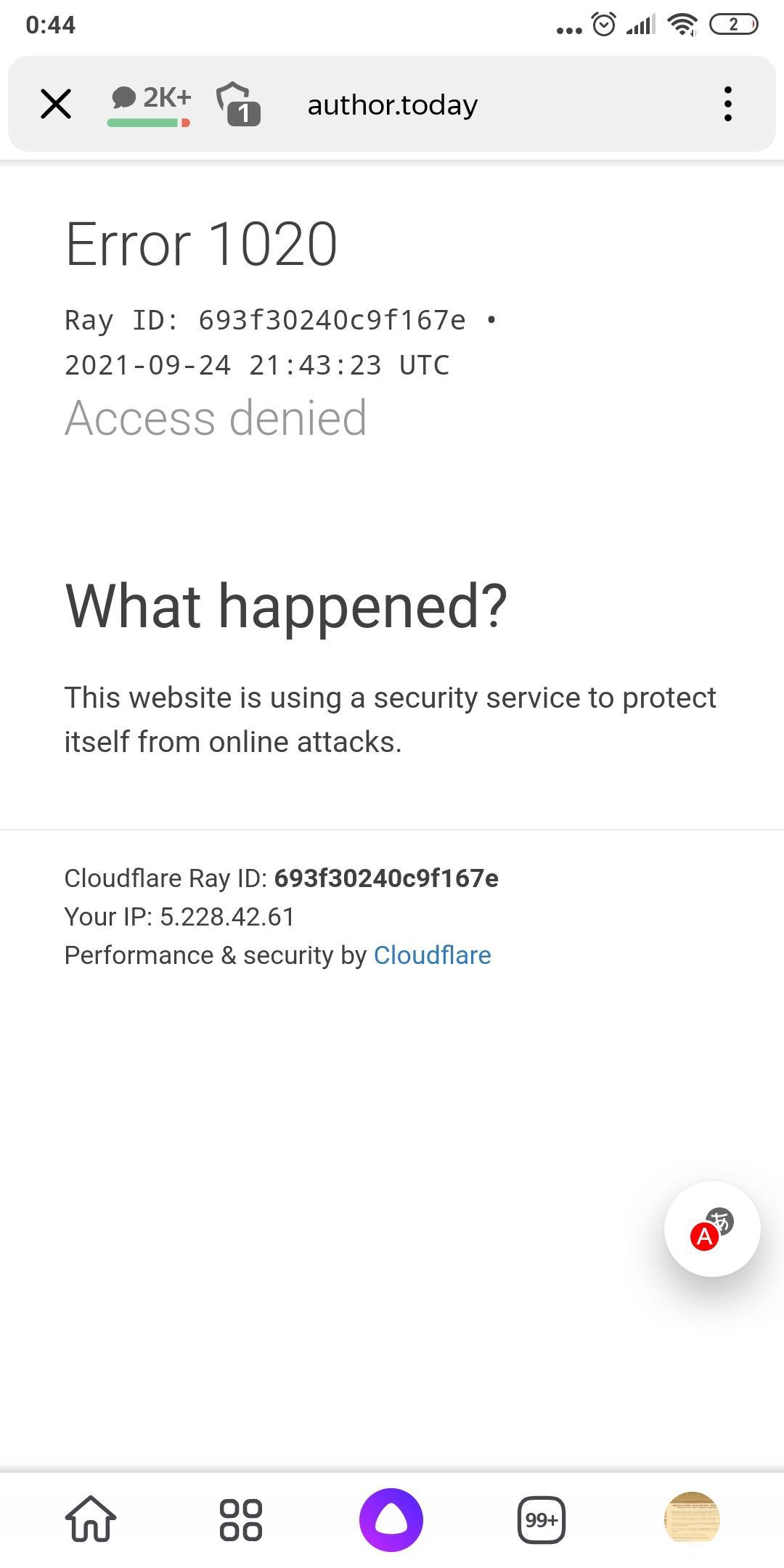Screen dimensions: 784x1568
Task: Tap the cellular signal strength icon
Action: click(x=640, y=25)
